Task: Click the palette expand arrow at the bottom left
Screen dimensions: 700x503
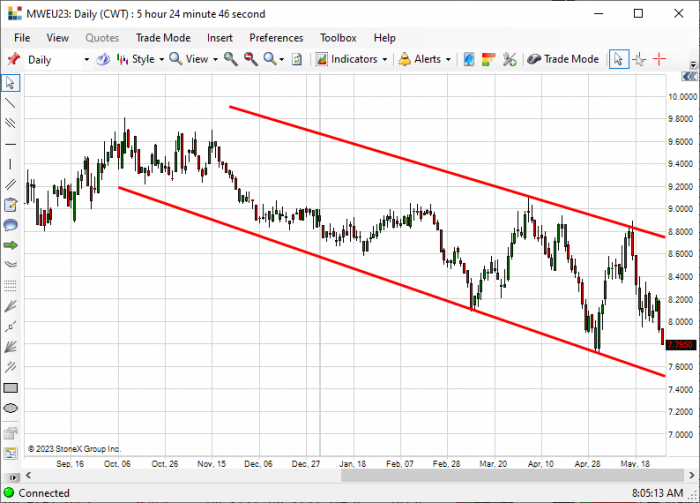Action: (x=13, y=478)
